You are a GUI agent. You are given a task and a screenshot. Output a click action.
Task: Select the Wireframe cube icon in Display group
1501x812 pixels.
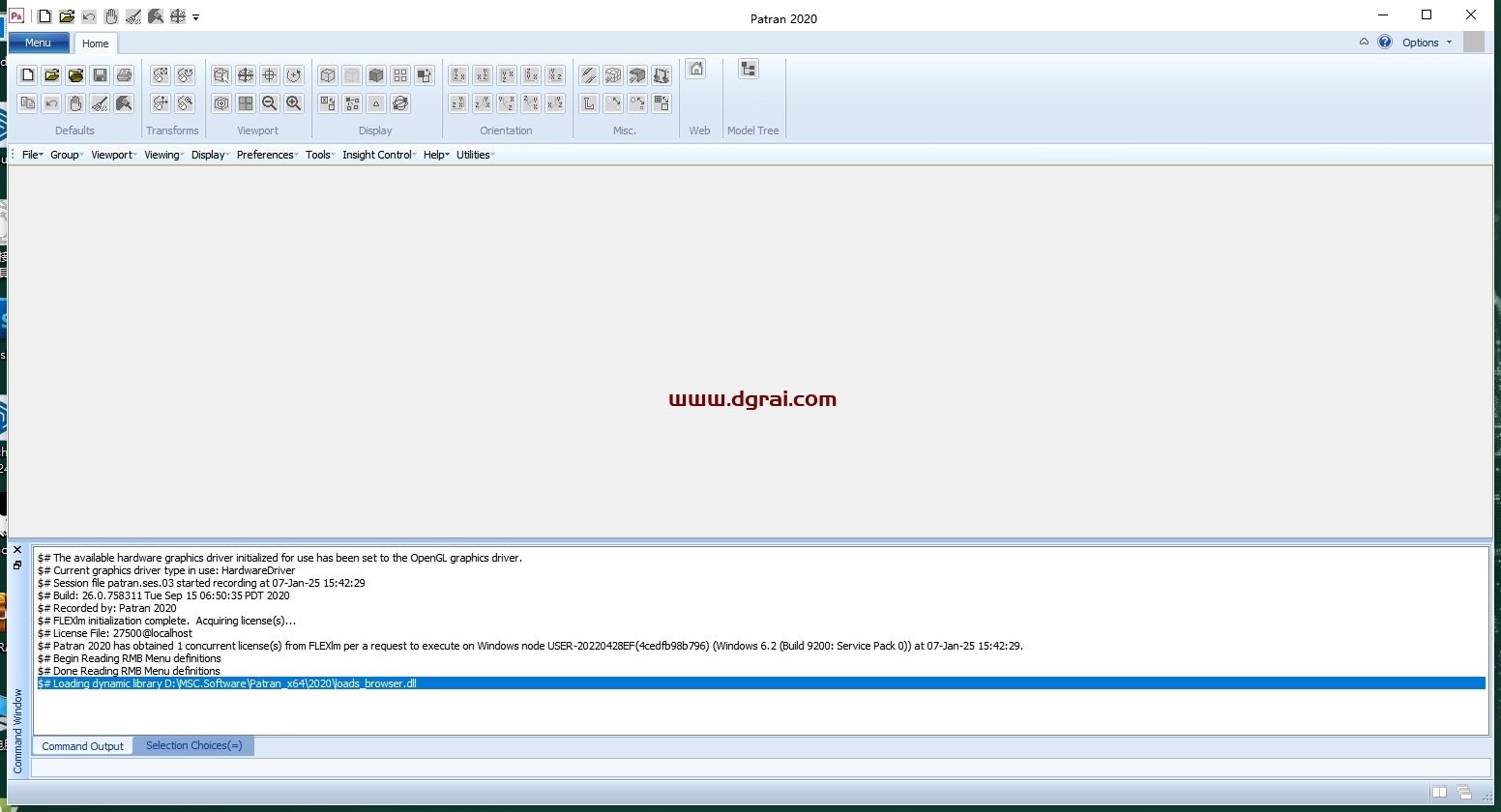click(x=328, y=75)
